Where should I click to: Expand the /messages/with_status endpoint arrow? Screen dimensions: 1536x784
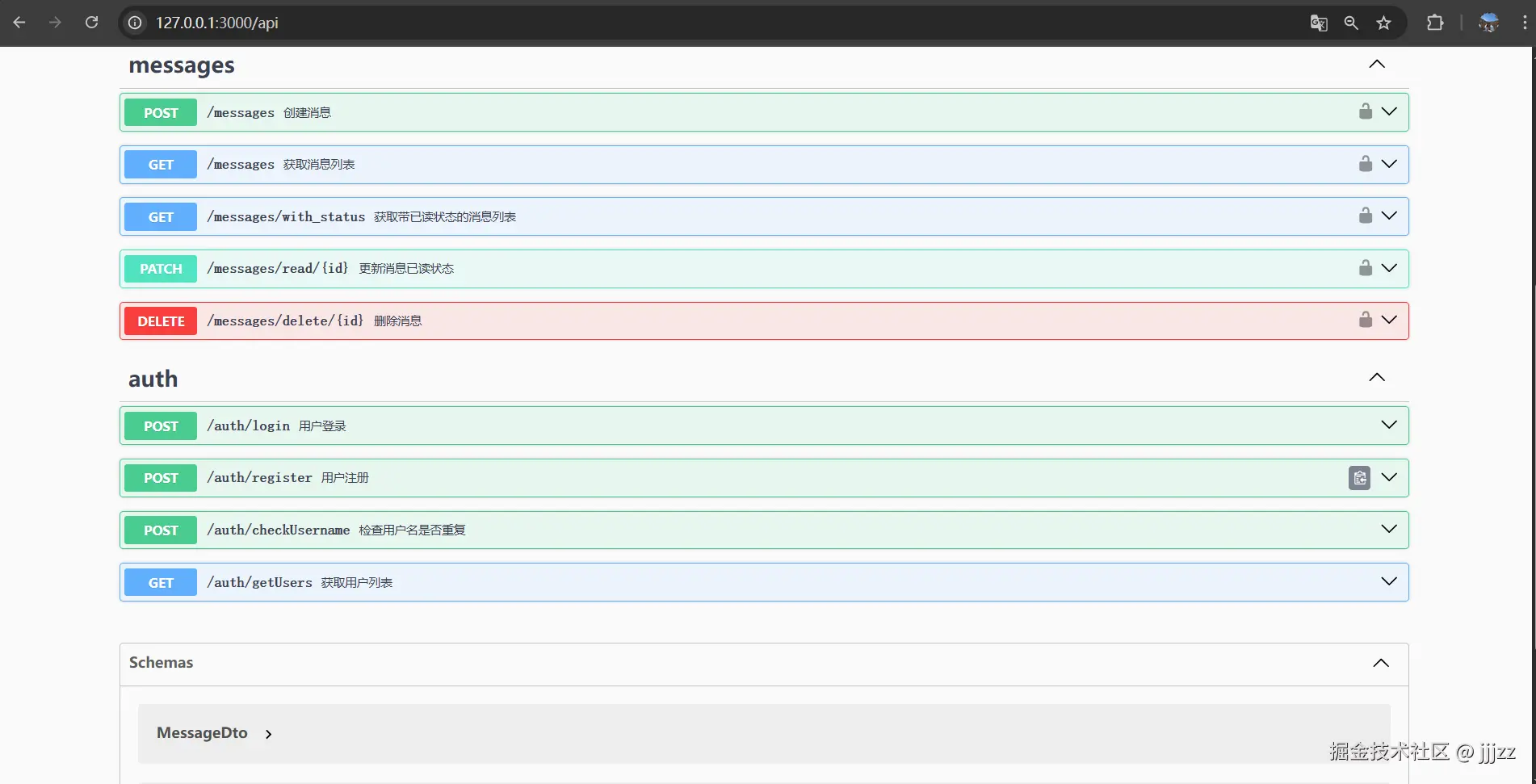pos(1389,216)
